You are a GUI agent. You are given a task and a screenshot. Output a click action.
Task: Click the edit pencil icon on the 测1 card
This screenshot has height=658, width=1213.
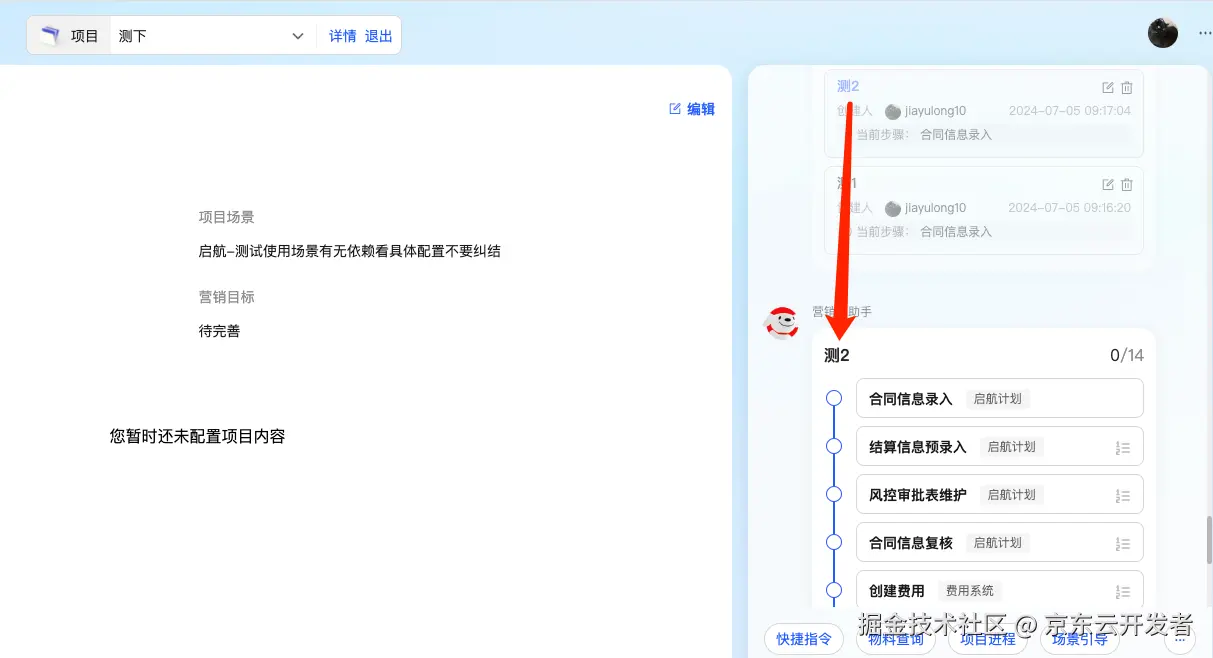coord(1107,184)
